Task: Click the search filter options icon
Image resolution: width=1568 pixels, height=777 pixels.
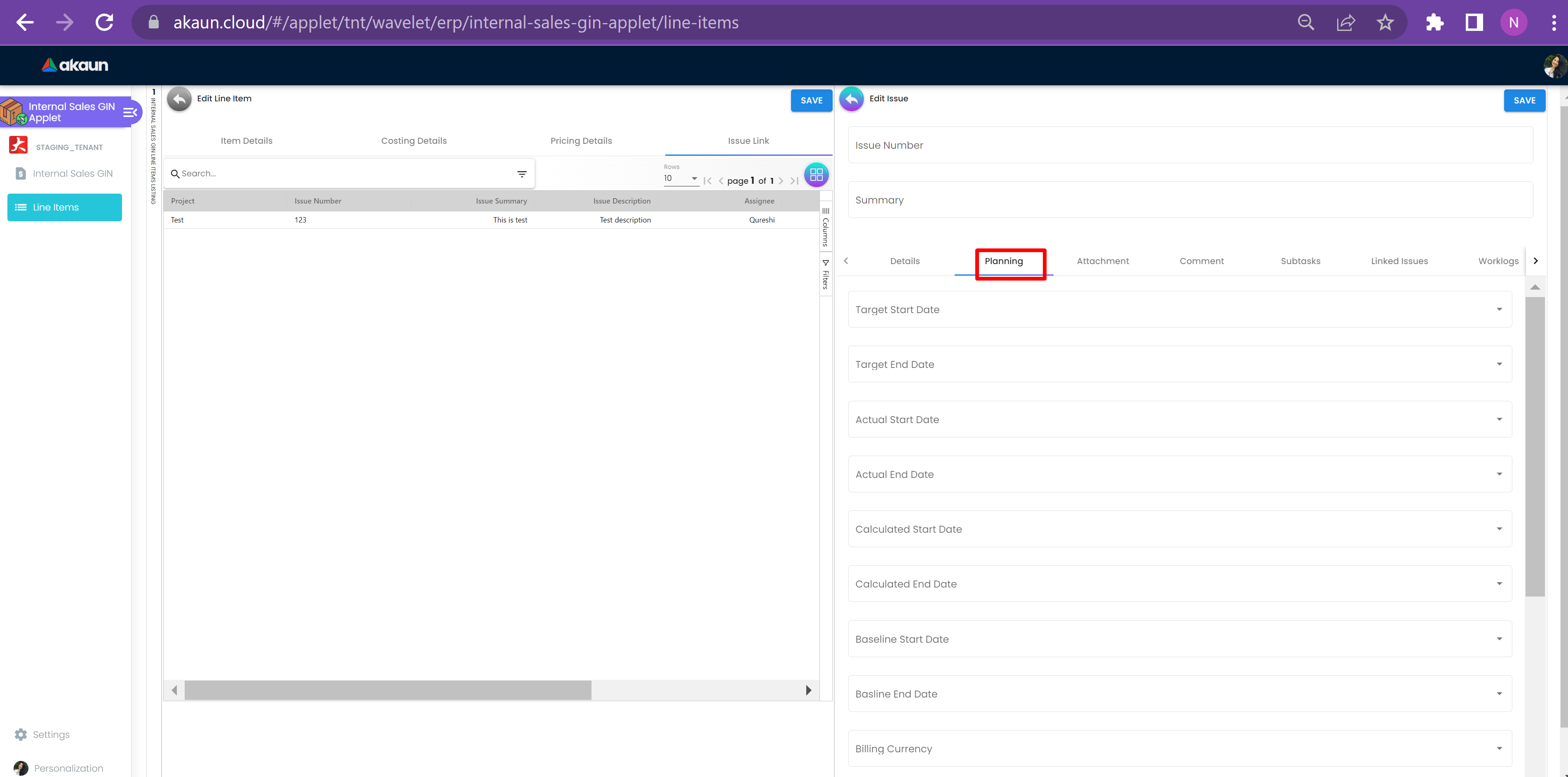Action: coord(522,174)
